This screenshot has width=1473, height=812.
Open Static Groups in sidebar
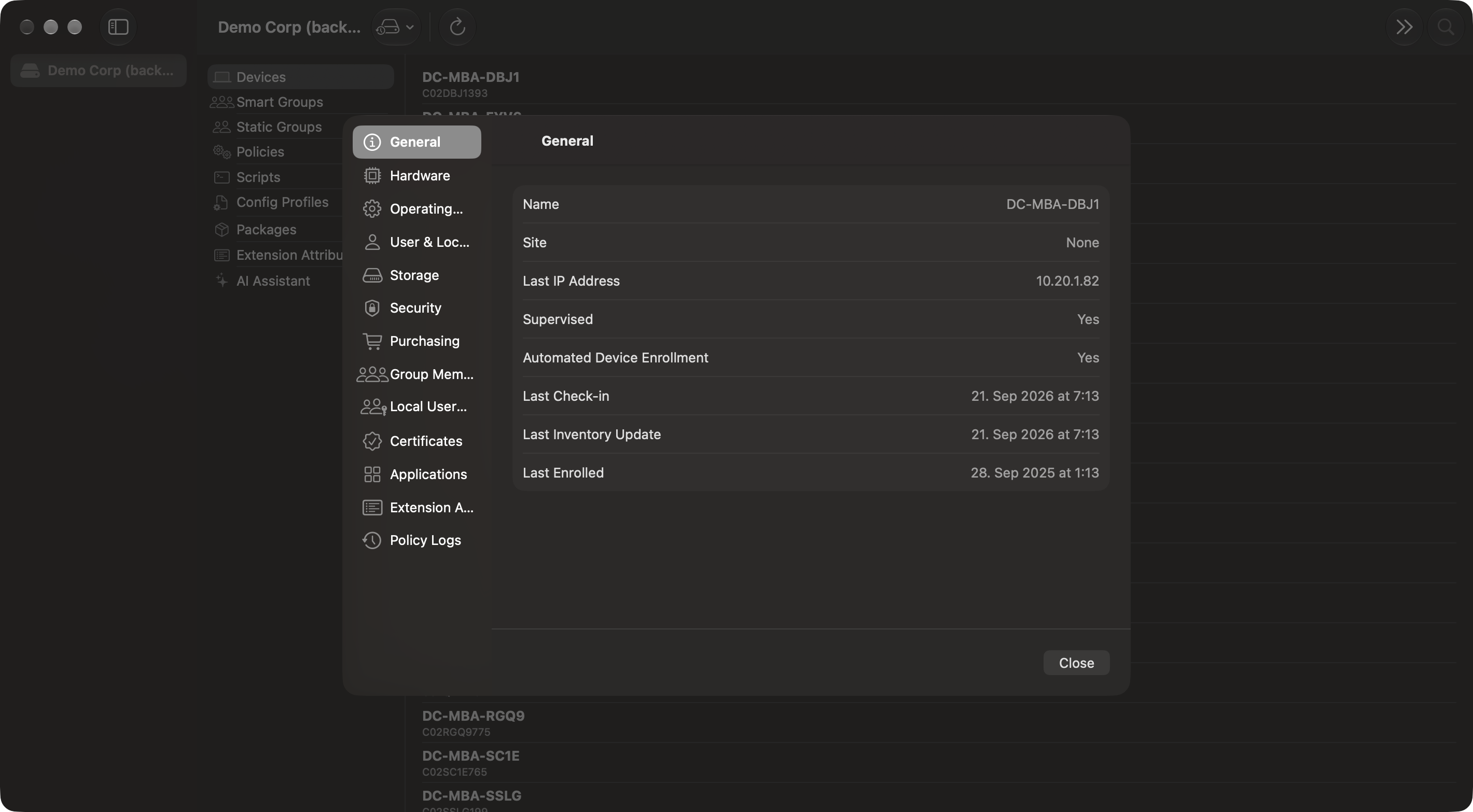279,127
